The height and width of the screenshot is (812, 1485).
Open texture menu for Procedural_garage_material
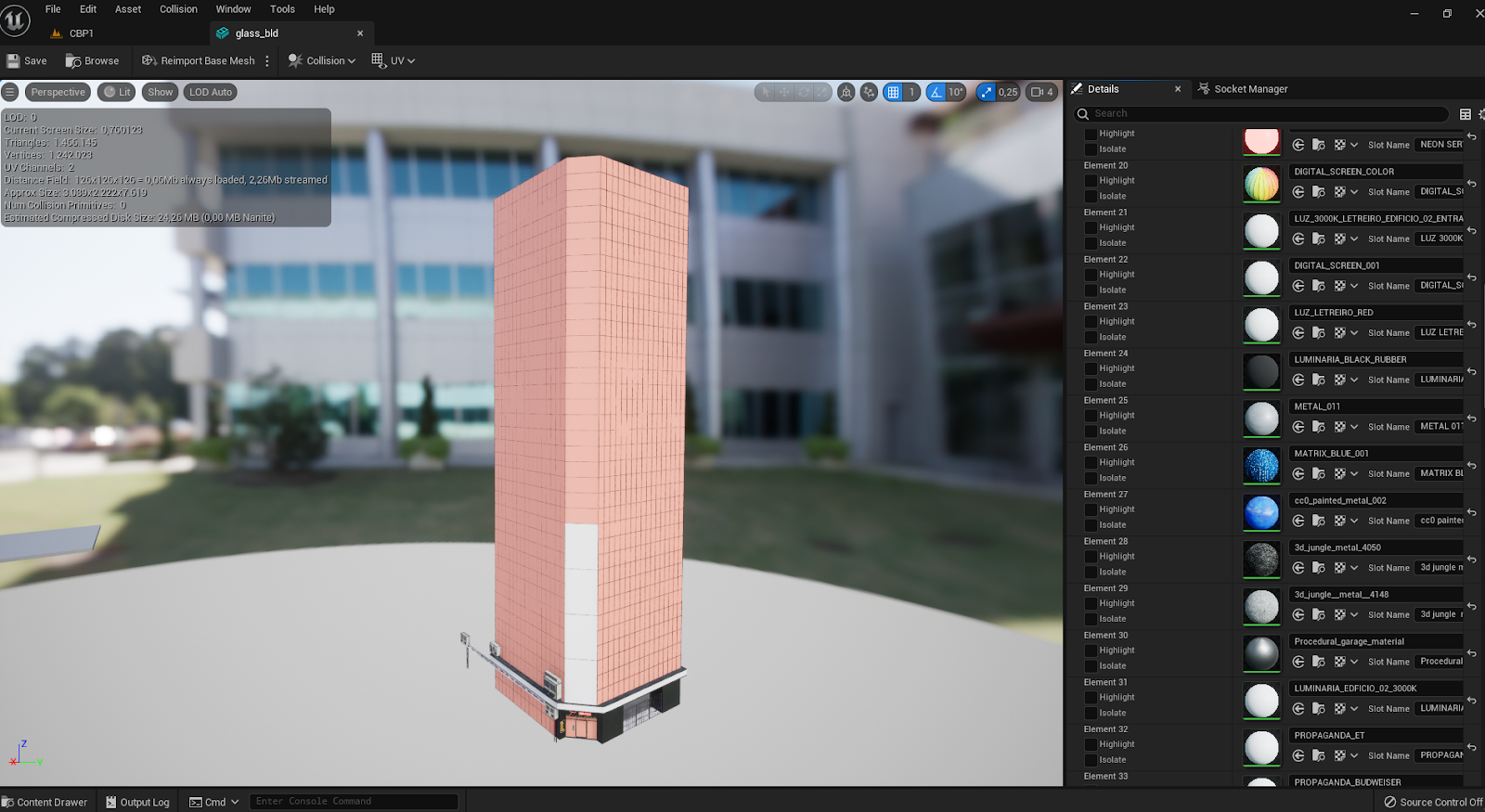coord(1346,662)
